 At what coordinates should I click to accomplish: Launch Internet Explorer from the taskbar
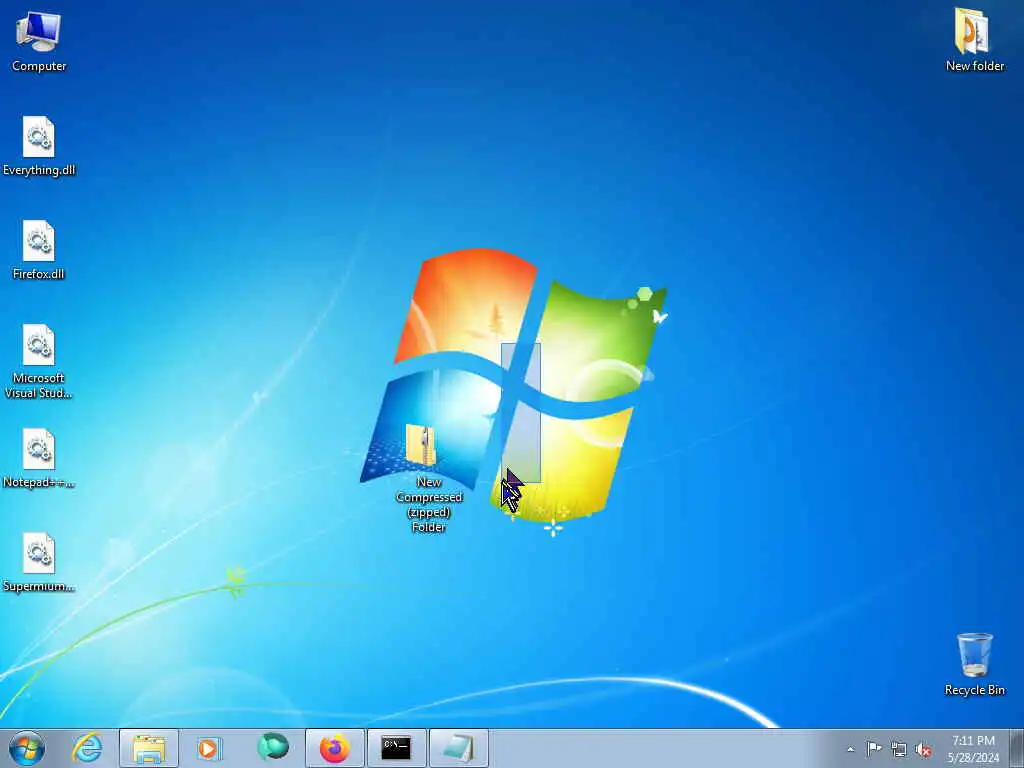(88, 748)
